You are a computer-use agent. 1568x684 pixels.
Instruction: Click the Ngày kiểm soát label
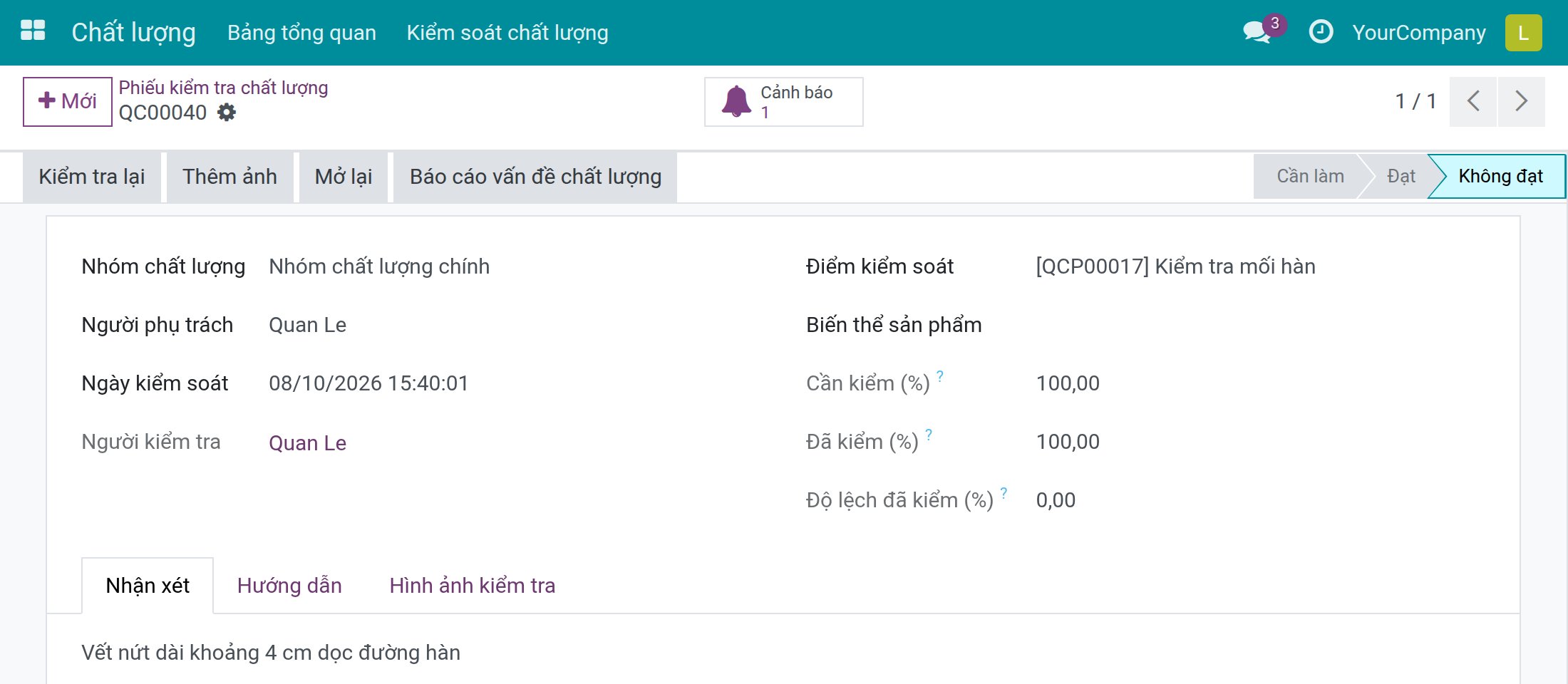pyautogui.click(x=155, y=383)
